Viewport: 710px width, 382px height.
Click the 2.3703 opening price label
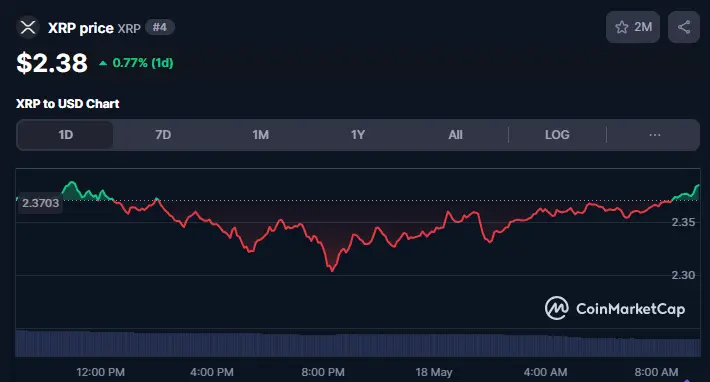(40, 203)
